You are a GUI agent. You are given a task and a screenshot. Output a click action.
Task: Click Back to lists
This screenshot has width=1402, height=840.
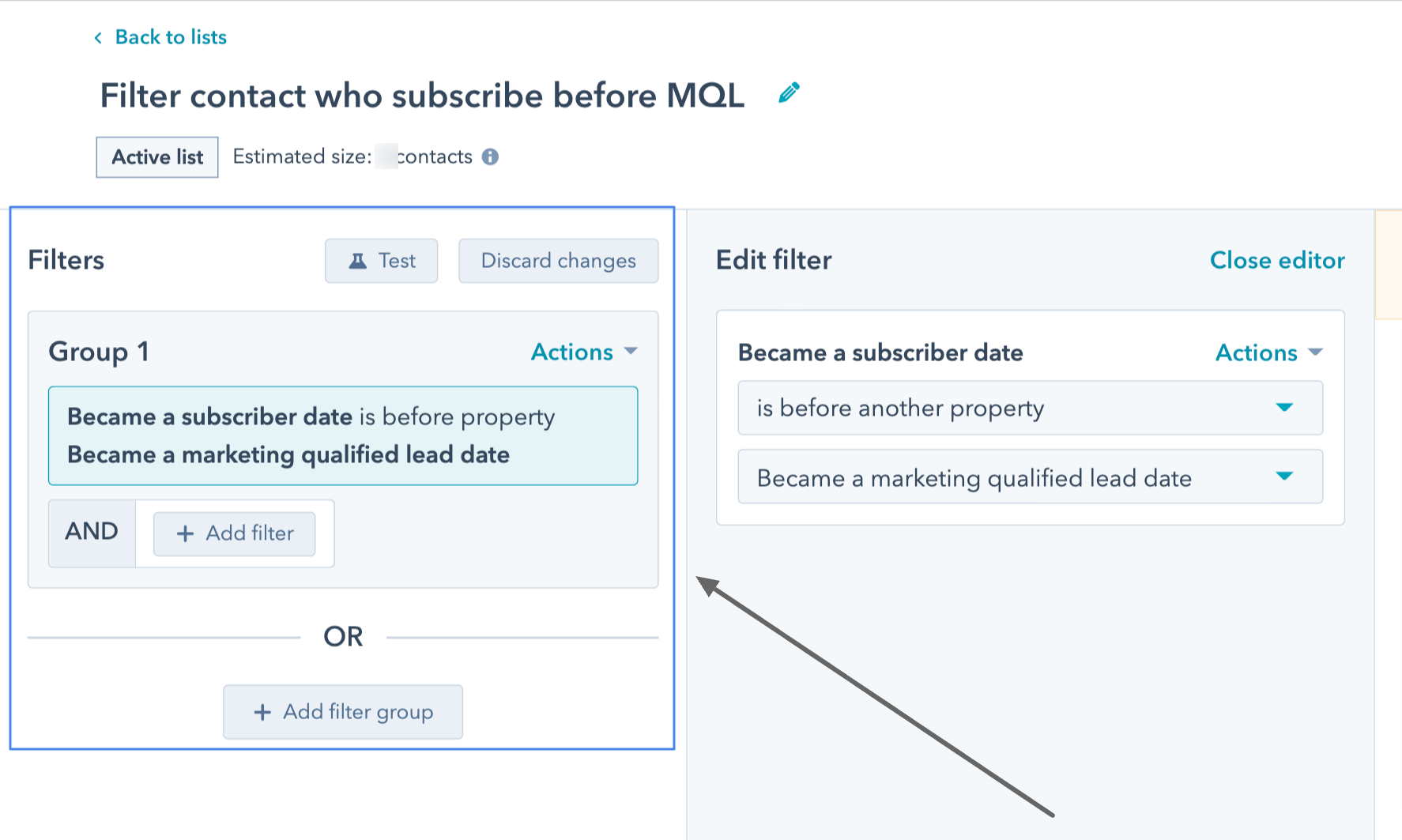click(170, 36)
